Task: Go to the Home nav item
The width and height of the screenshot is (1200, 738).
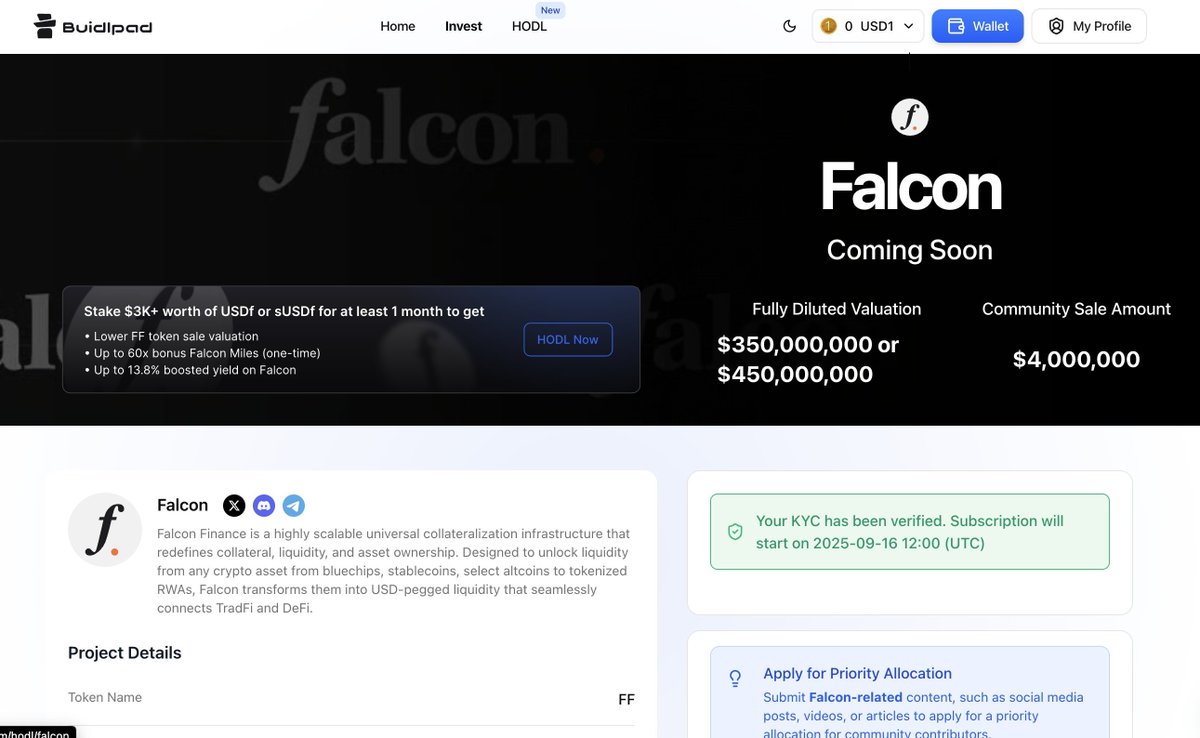Action: tap(398, 26)
